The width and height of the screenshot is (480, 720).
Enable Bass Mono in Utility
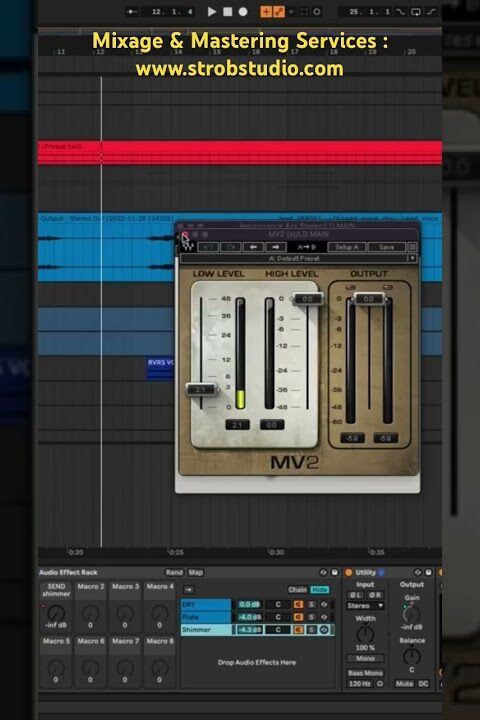[x=365, y=673]
